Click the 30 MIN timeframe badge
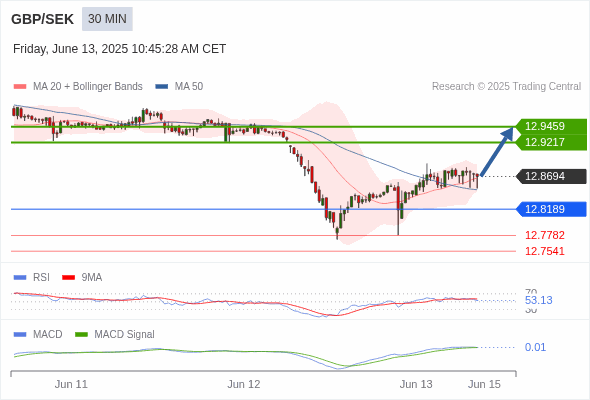This screenshot has width=590, height=400. pos(107,19)
